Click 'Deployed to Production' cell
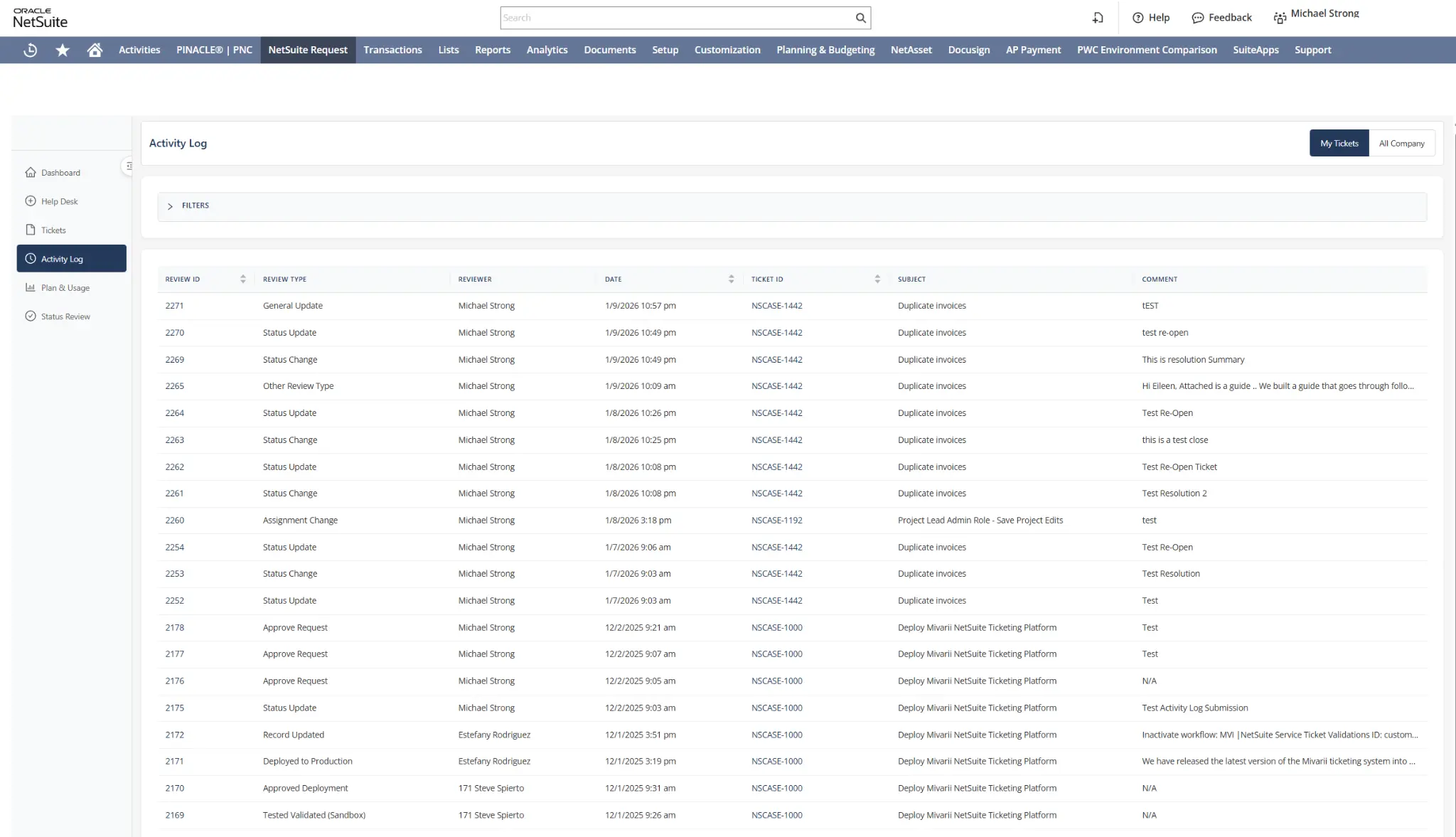Screen dimensions: 1456x837 click(x=307, y=761)
